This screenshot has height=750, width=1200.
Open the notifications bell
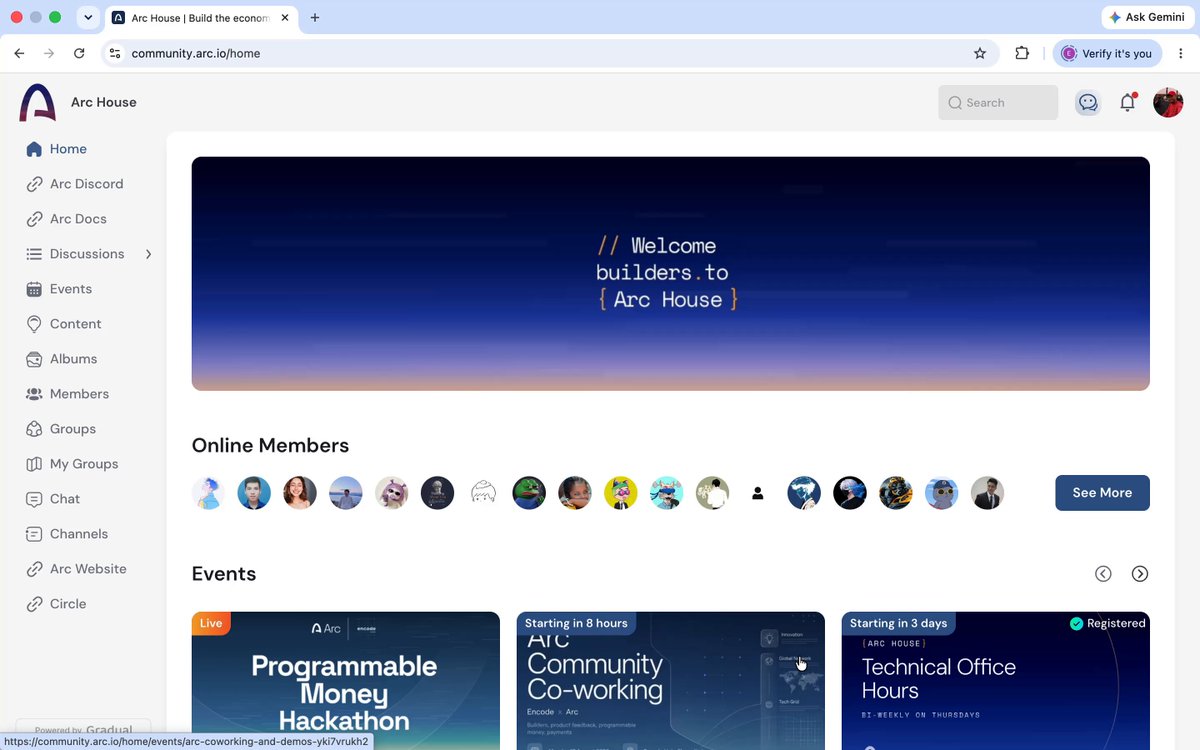(1128, 102)
